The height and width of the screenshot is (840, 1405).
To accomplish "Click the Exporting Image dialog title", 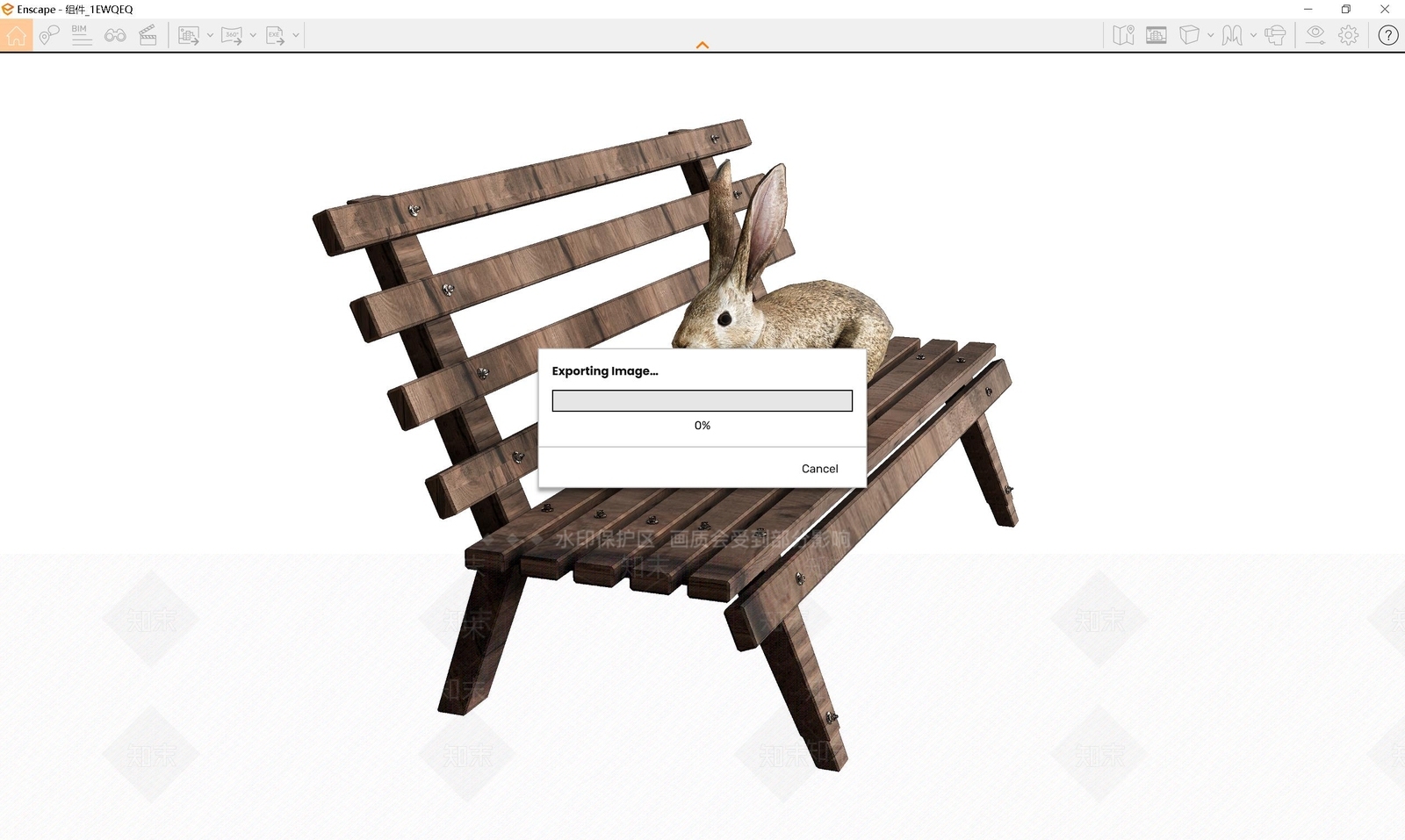I will 605,371.
